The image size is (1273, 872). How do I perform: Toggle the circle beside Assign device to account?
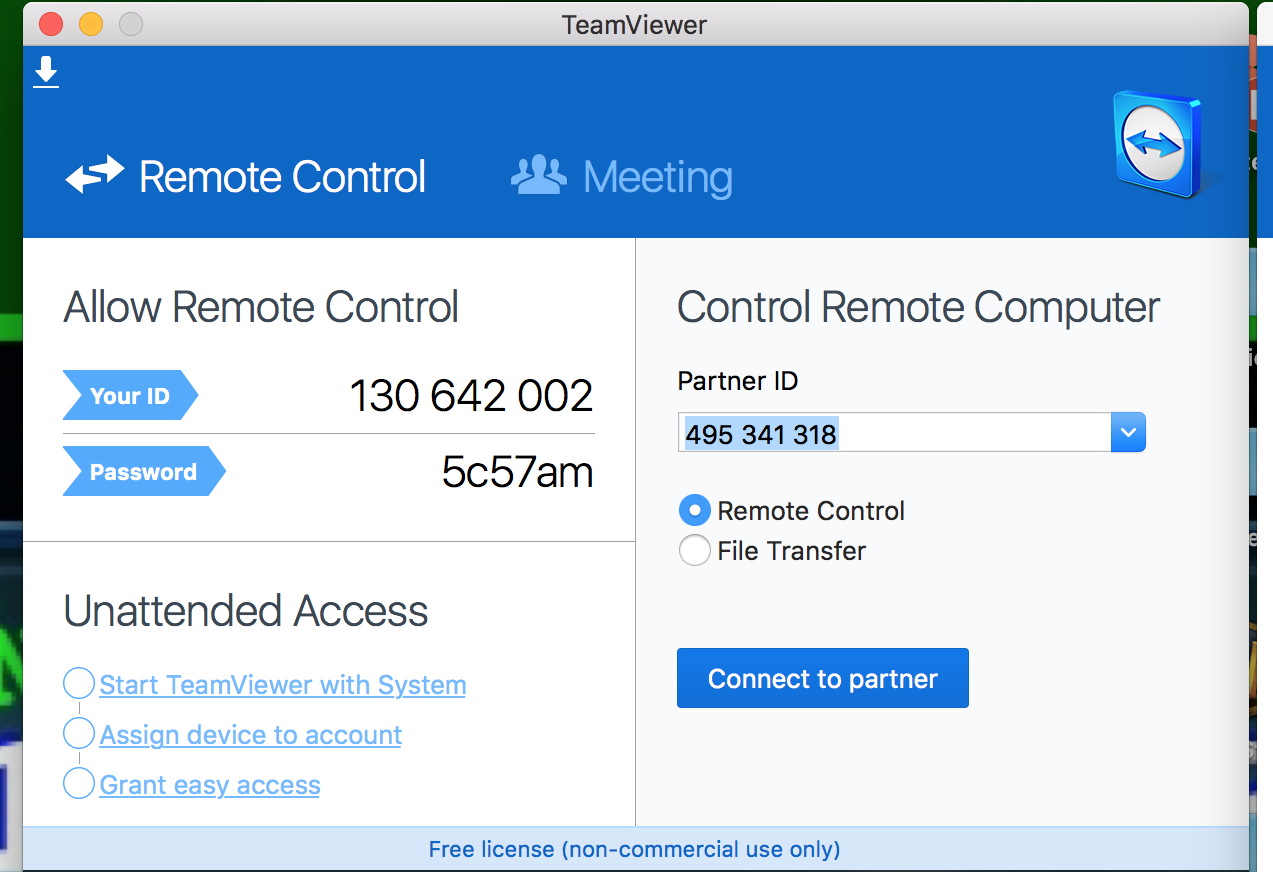(x=79, y=734)
